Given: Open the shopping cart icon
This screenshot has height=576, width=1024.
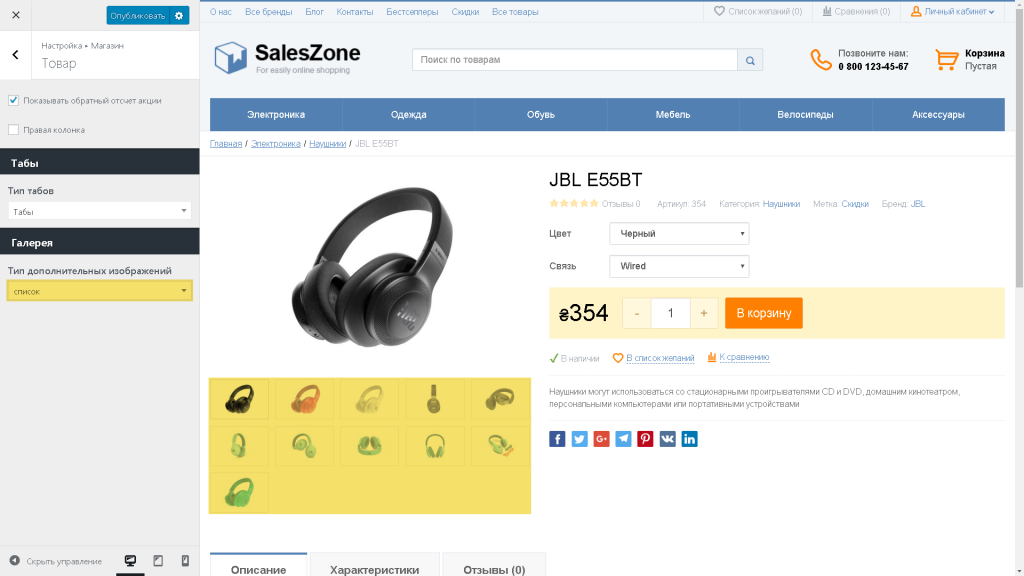Looking at the screenshot, I should 946,59.
